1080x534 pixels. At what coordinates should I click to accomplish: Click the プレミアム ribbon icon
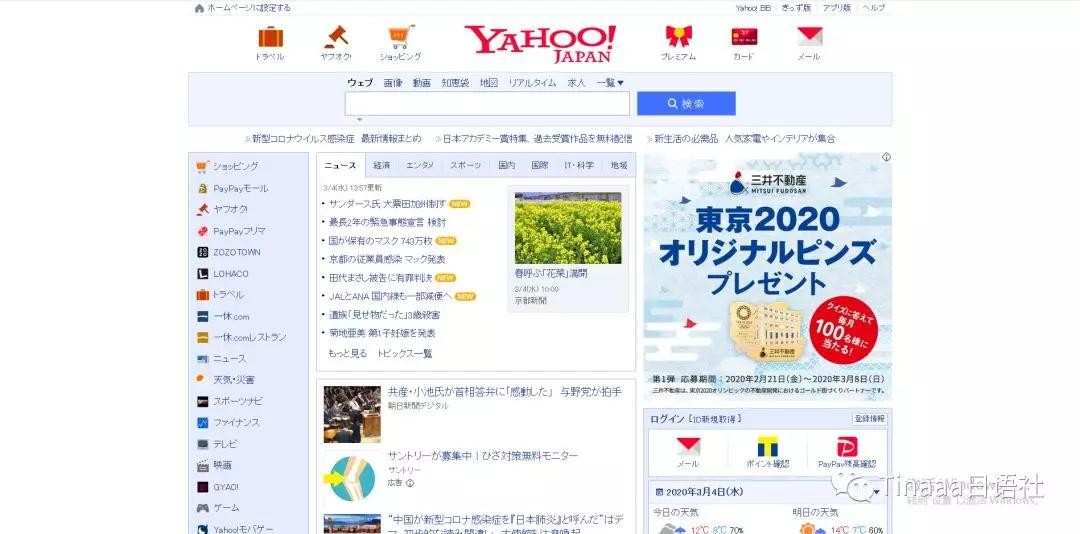678,37
